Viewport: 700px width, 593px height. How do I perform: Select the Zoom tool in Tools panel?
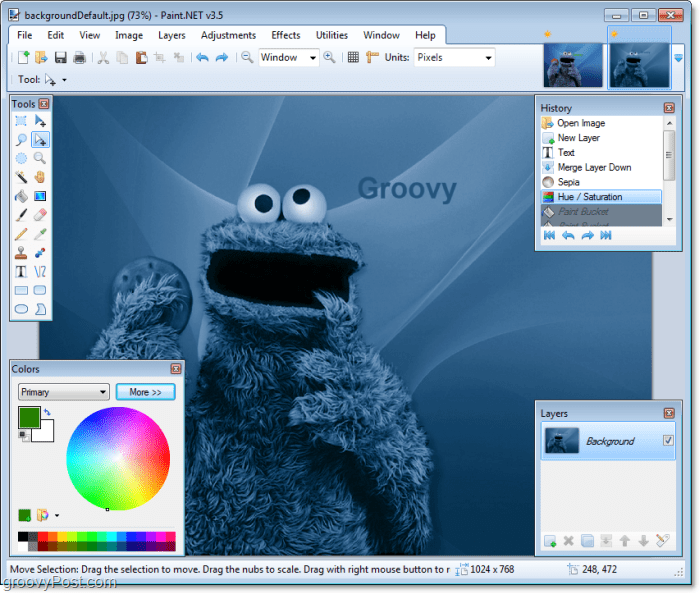(x=40, y=159)
